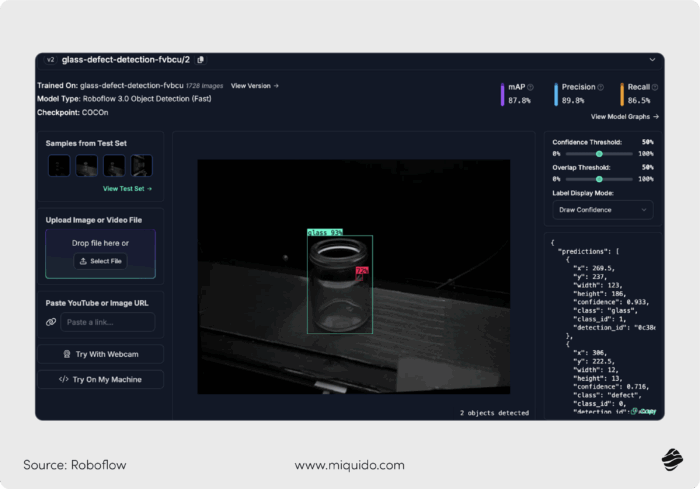Open the View Test Set link
700x489 pixels.
[x=127, y=189]
